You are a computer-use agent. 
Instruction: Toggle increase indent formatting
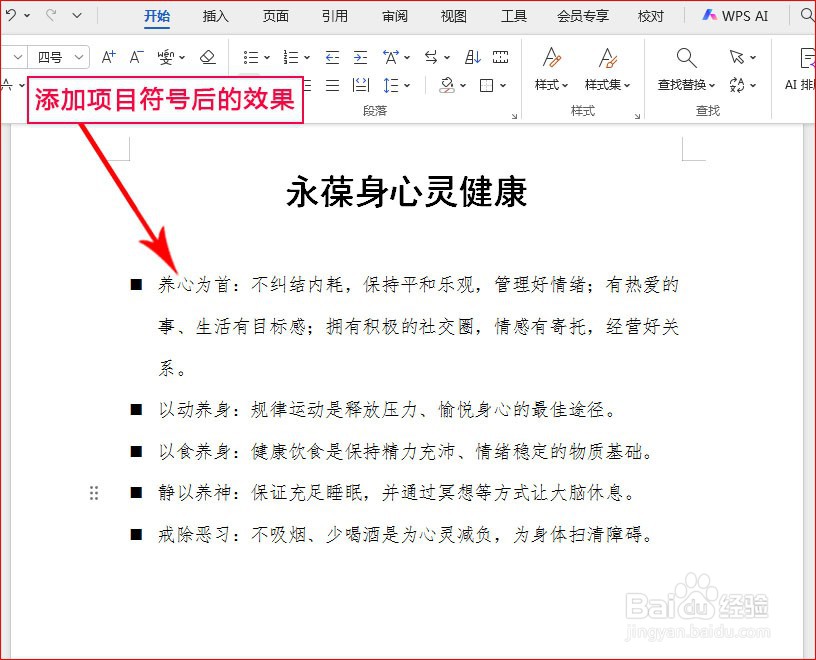pos(362,57)
